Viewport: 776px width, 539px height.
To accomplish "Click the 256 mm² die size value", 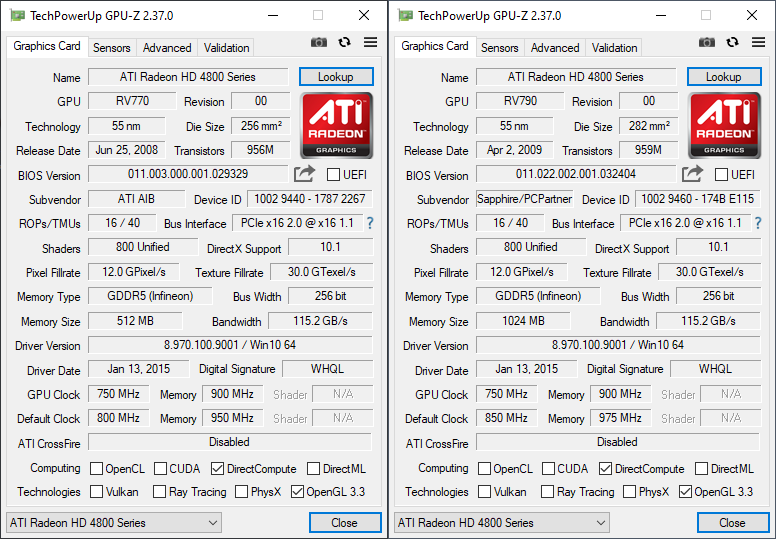I will tap(261, 126).
